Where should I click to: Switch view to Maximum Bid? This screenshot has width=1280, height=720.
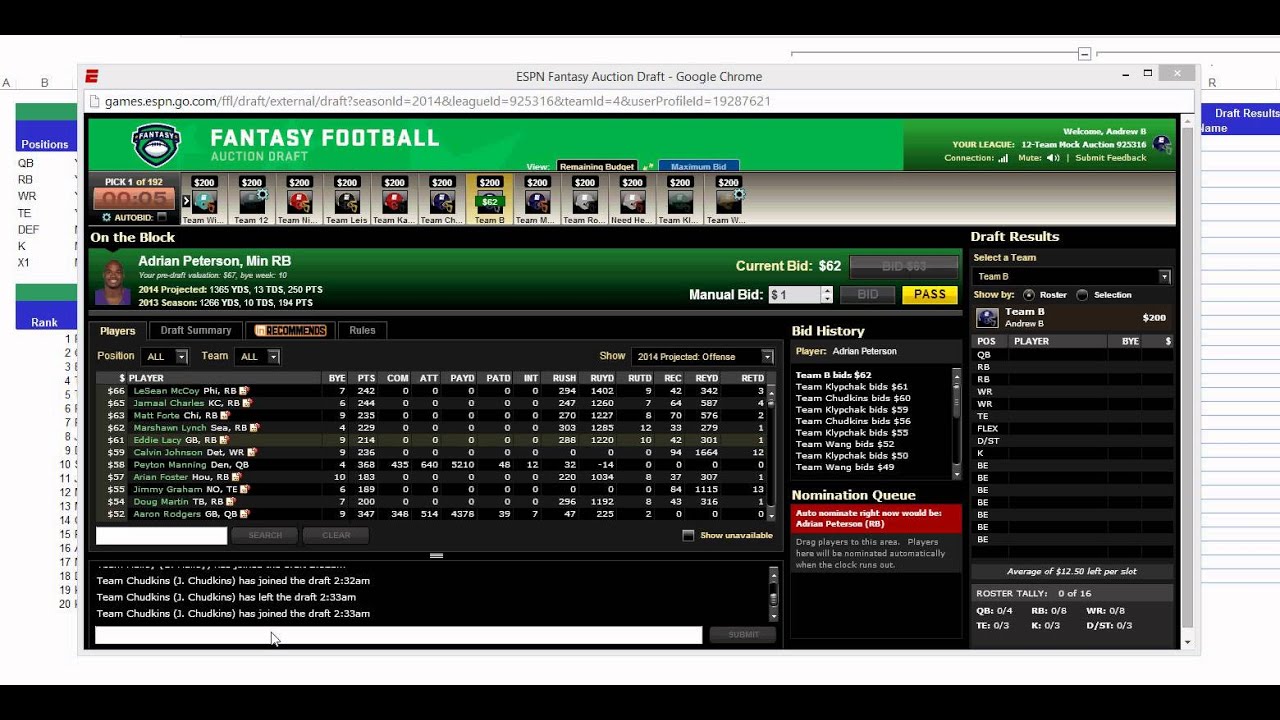[698, 167]
